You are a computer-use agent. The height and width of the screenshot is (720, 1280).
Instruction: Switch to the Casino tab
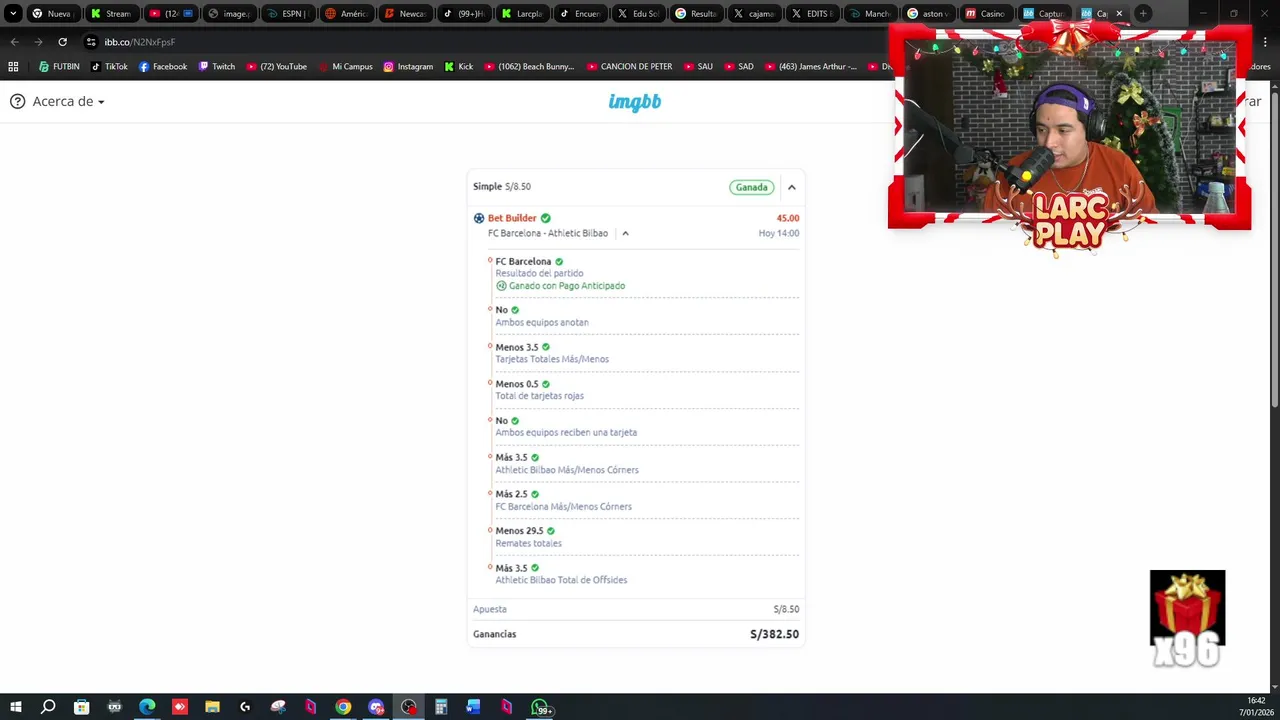985,14
